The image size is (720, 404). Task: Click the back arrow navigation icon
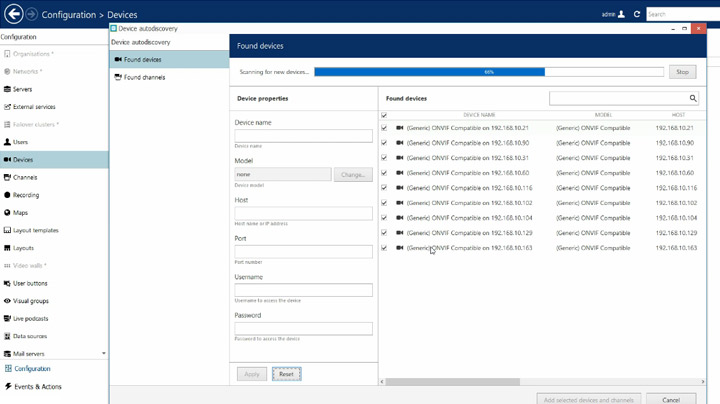14,14
